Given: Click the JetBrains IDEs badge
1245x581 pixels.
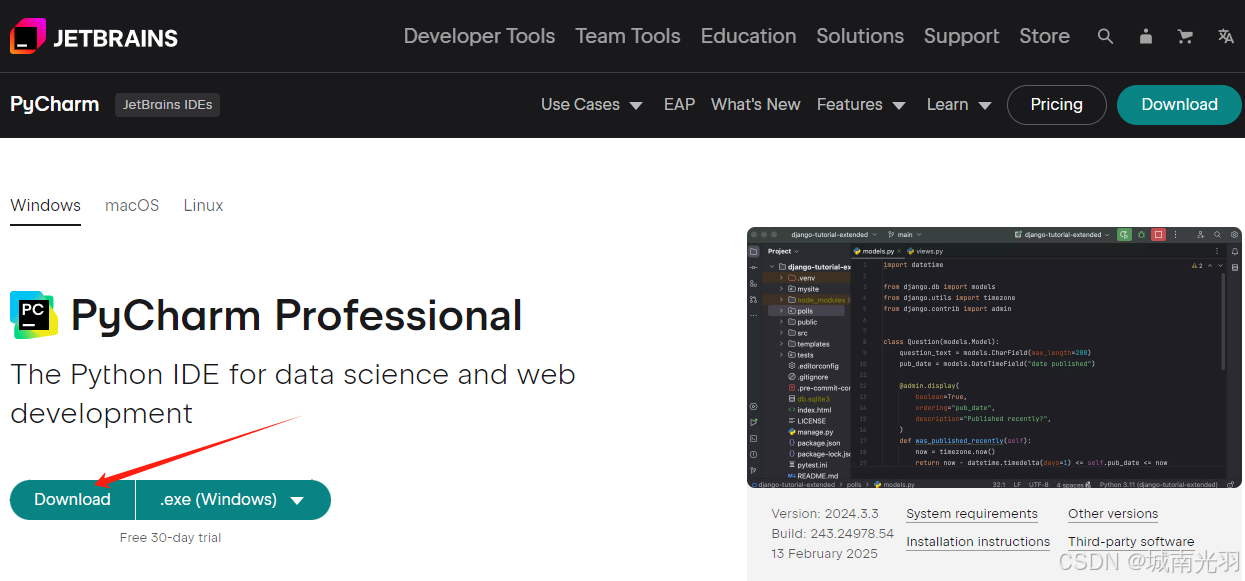Looking at the screenshot, I should [x=168, y=104].
